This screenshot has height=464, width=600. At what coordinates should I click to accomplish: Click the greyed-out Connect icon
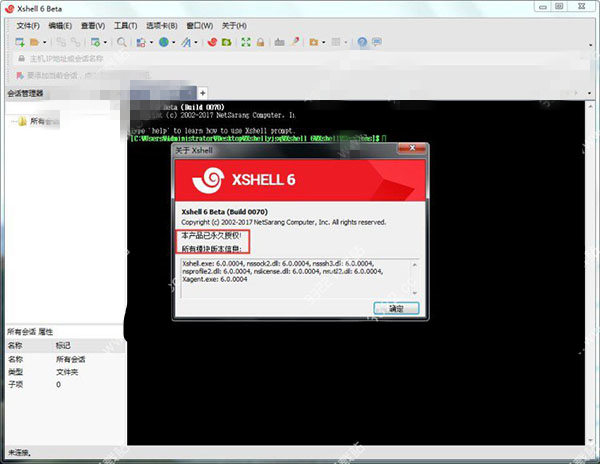click(x=61, y=42)
